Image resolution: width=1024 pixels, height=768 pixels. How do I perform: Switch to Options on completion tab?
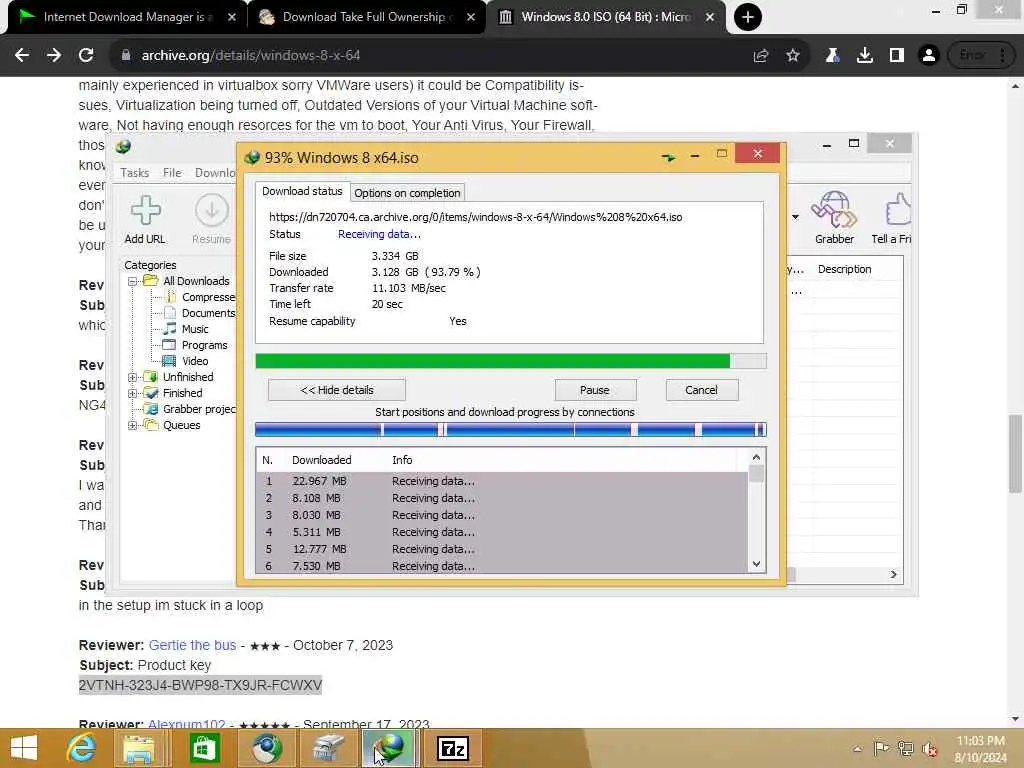(407, 193)
